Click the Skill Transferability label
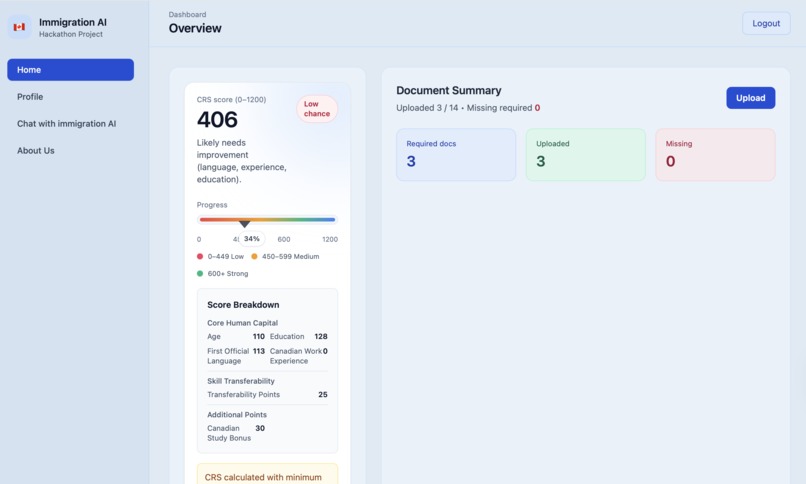This screenshot has width=806, height=484. (241, 381)
